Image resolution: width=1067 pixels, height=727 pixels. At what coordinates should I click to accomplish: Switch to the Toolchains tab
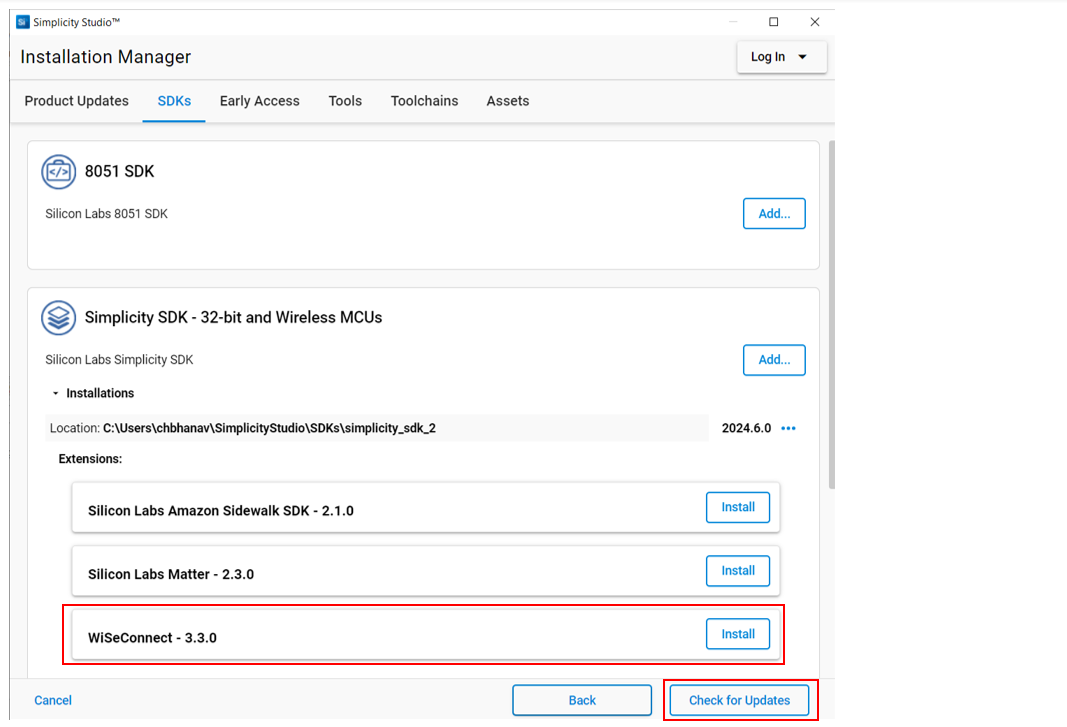(424, 101)
